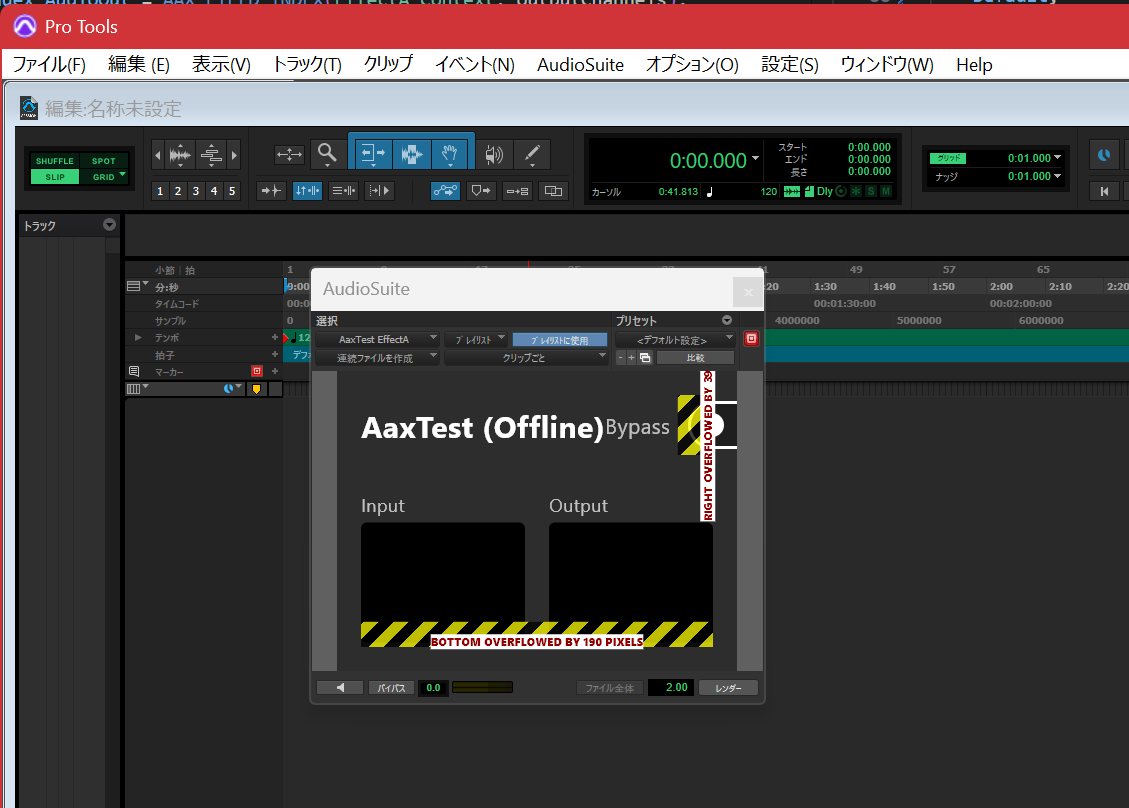
Task: Select the Zoomer magnifier tool
Action: point(328,153)
